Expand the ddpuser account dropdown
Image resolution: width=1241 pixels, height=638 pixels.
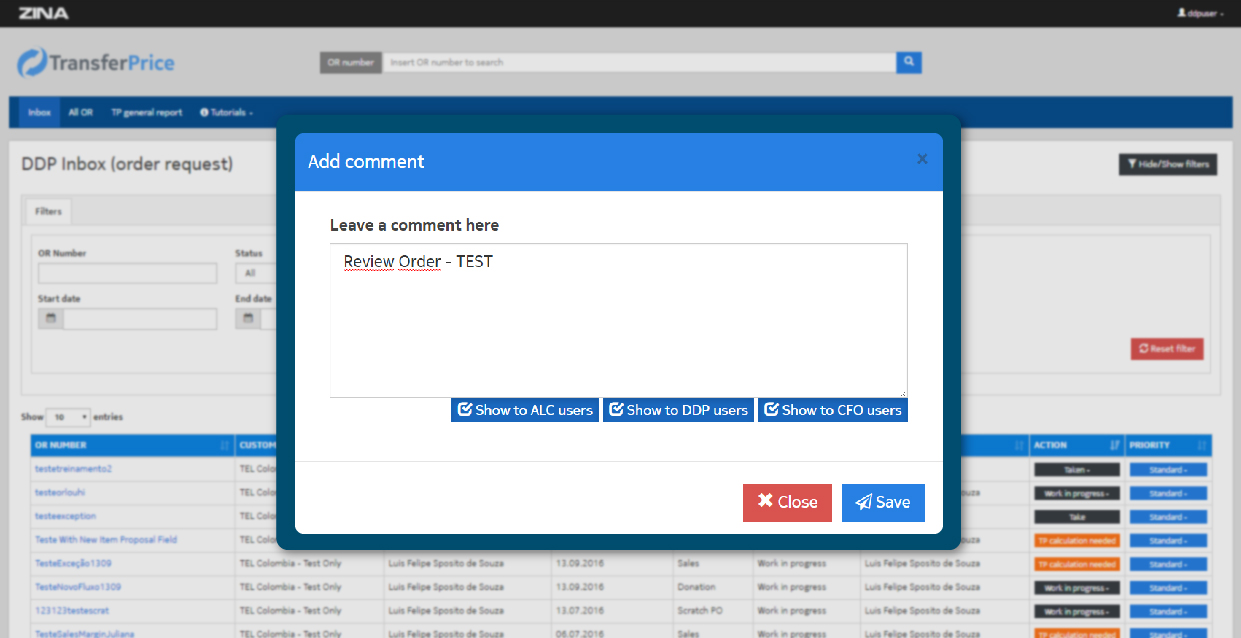tap(1200, 13)
